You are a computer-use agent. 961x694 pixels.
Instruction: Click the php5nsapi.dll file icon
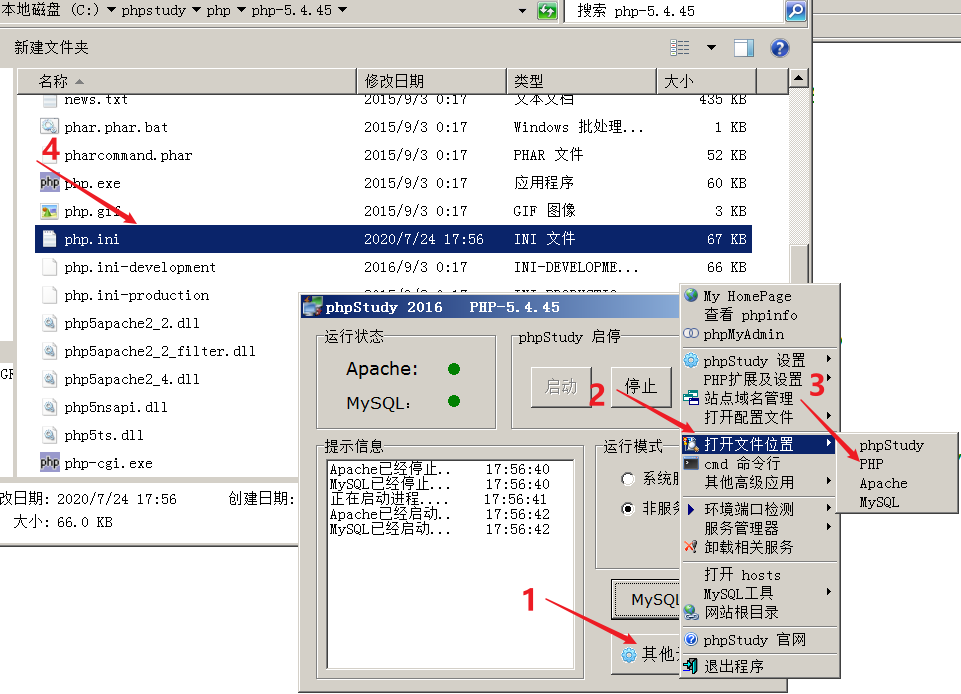click(x=50, y=407)
